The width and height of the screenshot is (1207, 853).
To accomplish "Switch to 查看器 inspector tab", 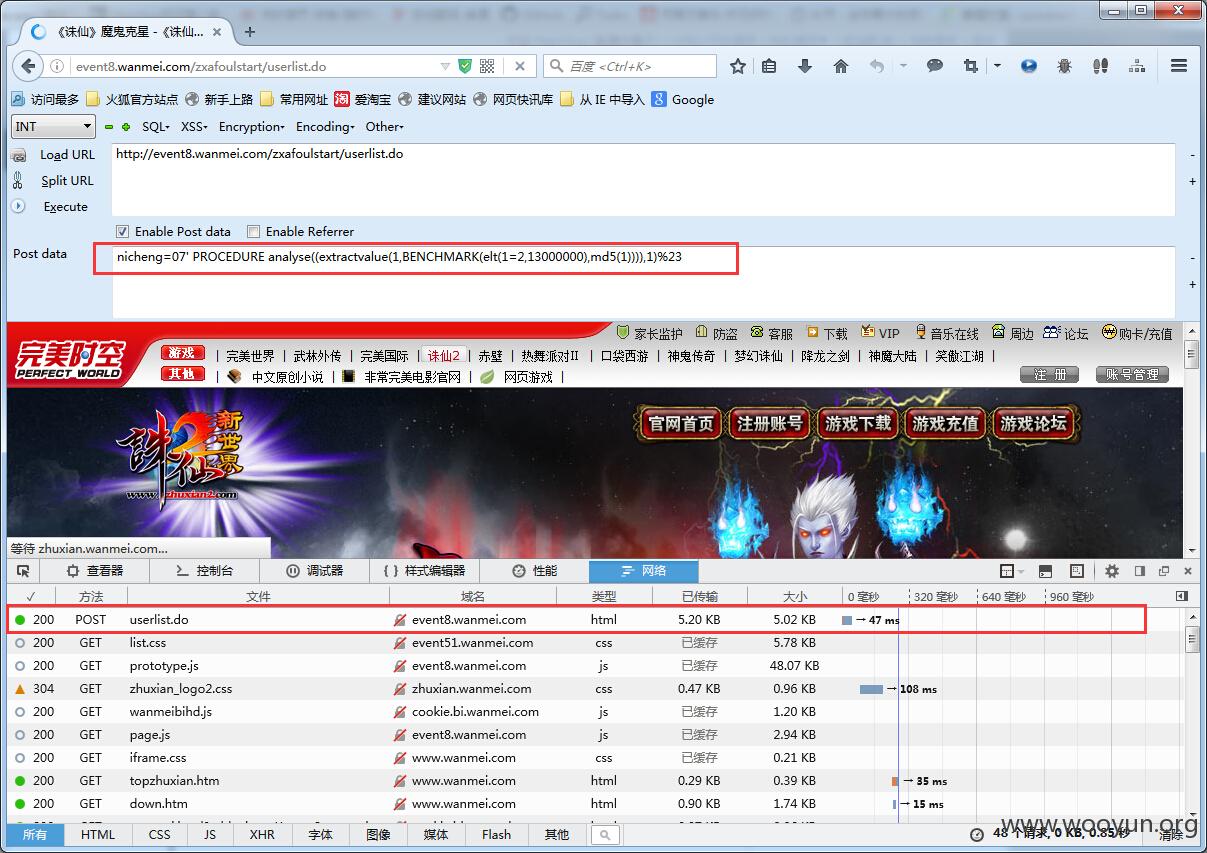I will (95, 571).
